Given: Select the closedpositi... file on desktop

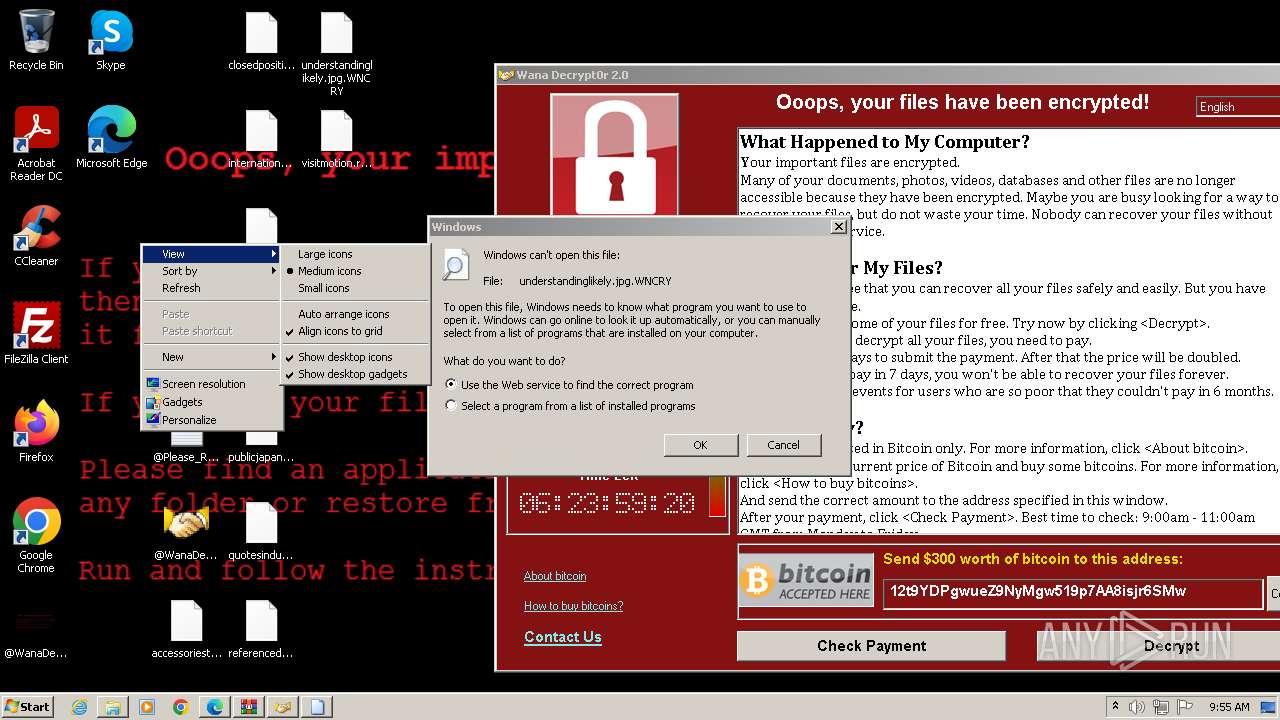Looking at the screenshot, I should [261, 41].
